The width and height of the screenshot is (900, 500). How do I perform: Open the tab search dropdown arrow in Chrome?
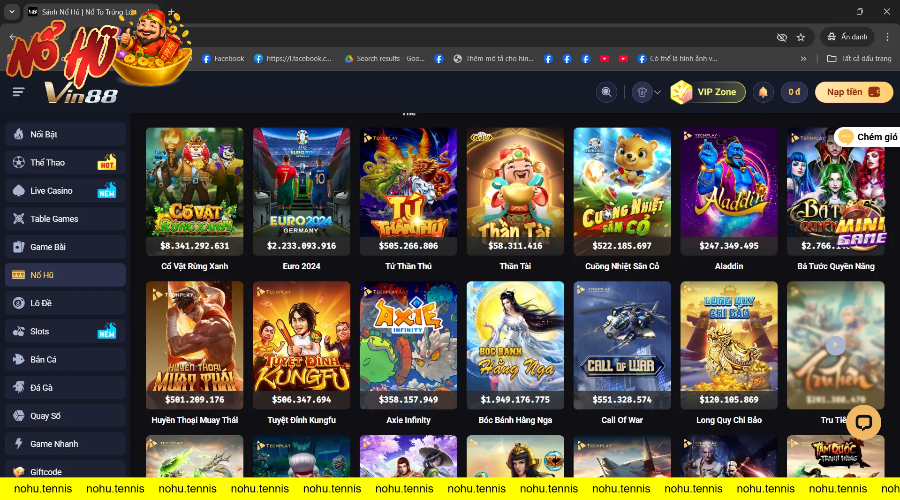click(10, 12)
